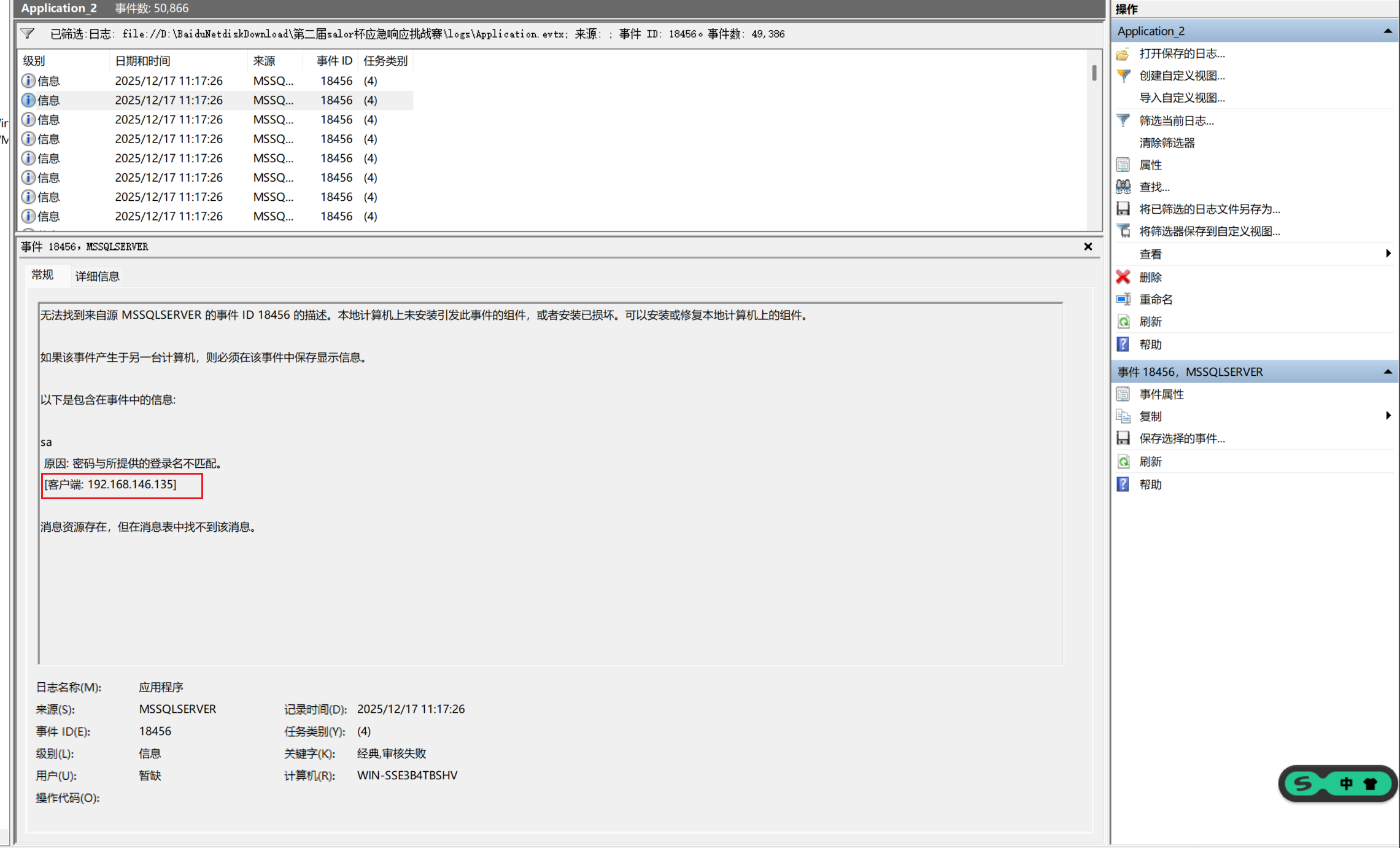Click the red X delete icon
This screenshot has height=848, width=1400.
(1123, 277)
